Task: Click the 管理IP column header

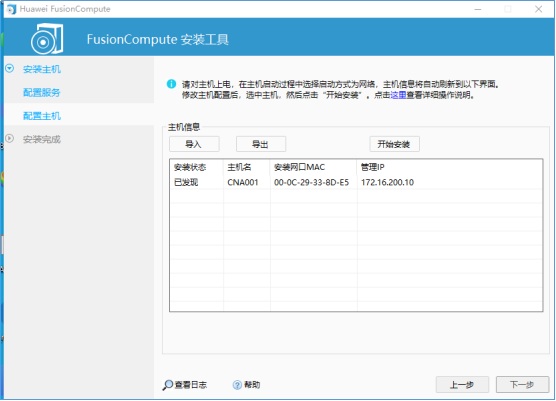Action: pos(450,167)
